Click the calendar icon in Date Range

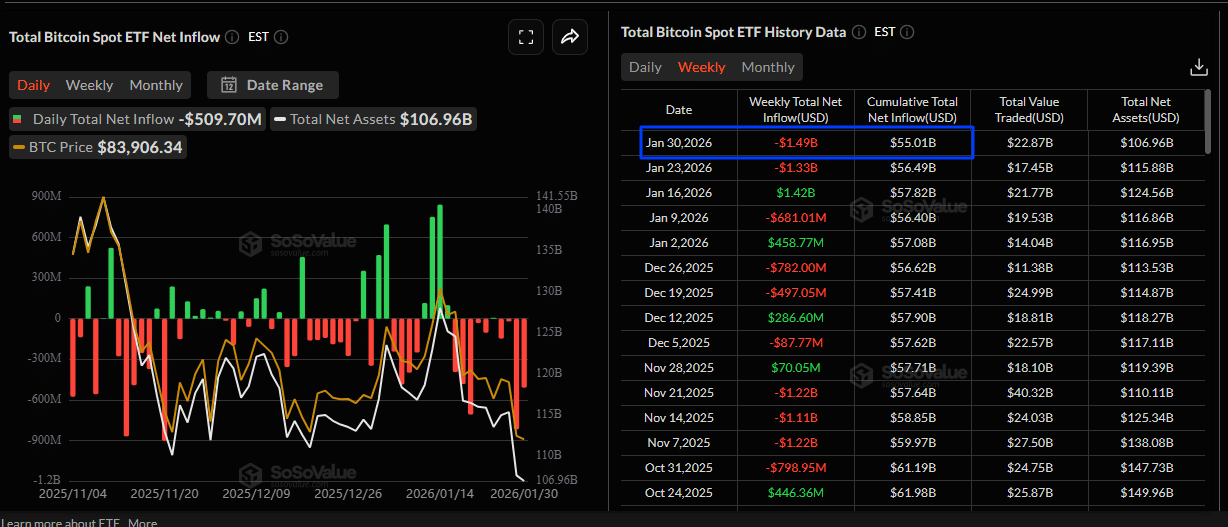pos(228,85)
